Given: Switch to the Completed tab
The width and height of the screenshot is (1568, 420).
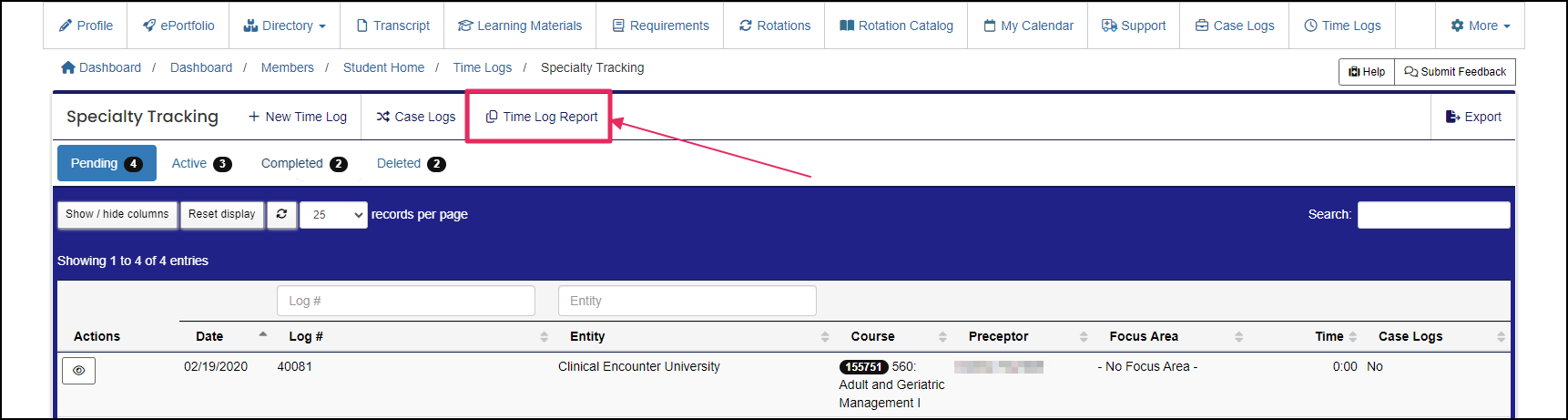Looking at the screenshot, I should [x=304, y=163].
